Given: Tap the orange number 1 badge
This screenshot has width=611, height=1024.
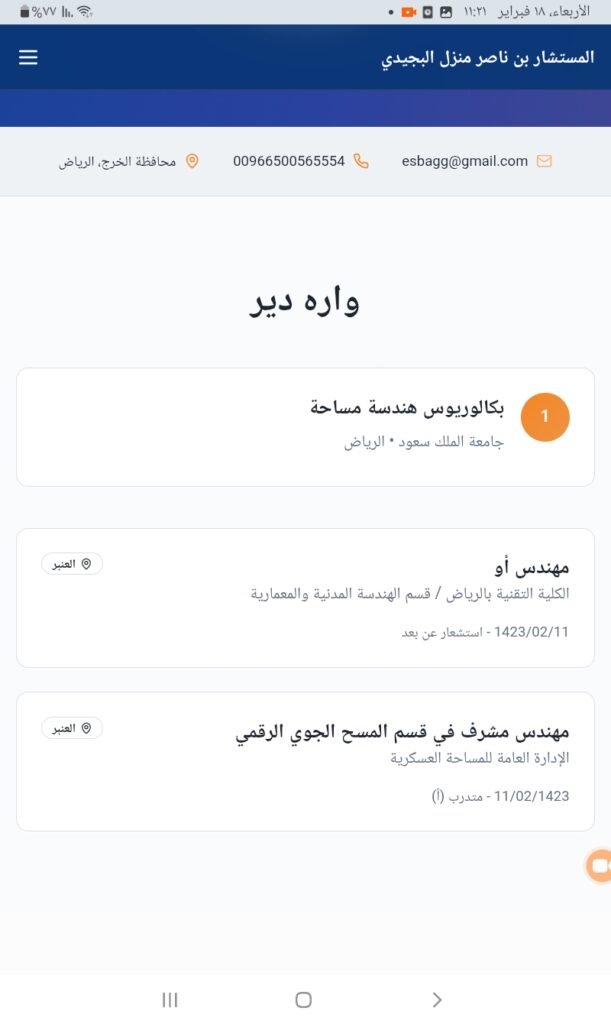Looking at the screenshot, I should click(545, 417).
